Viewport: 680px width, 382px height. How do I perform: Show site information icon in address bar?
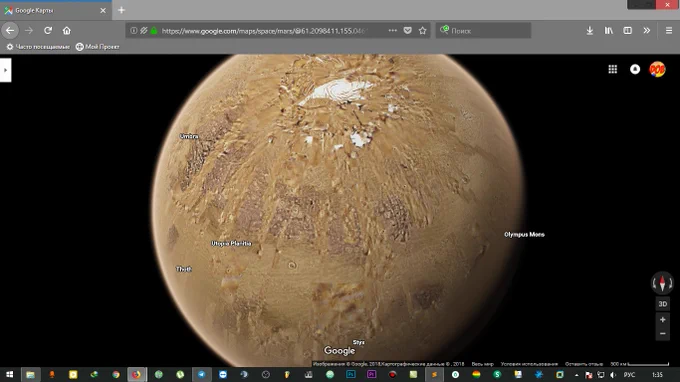click(x=134, y=30)
